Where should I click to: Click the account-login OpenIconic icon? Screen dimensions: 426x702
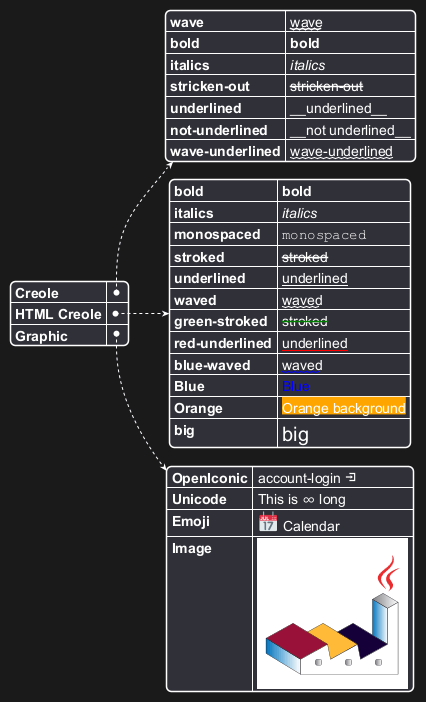(351, 478)
